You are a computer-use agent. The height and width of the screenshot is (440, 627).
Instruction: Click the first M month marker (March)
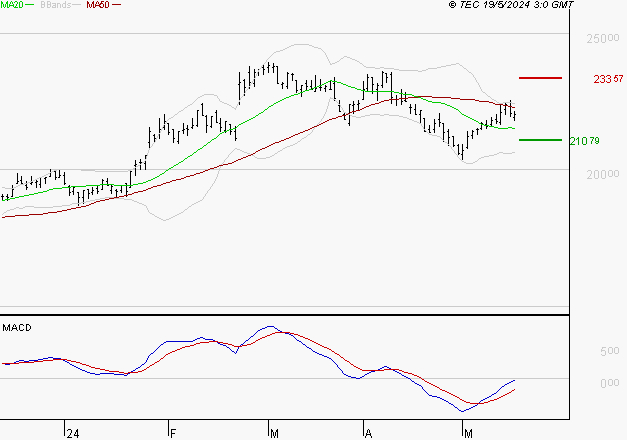click(x=274, y=434)
